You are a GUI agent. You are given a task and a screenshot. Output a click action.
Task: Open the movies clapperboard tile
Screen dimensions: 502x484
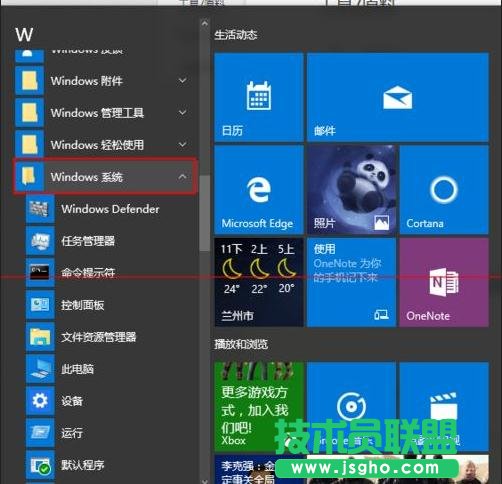[x=444, y=407]
